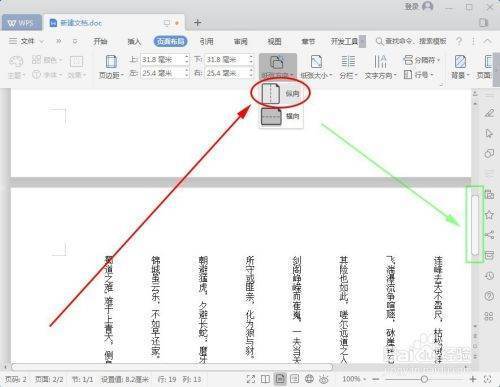Switch to outline view icon
This screenshot has height=387, width=500.
[295, 379]
